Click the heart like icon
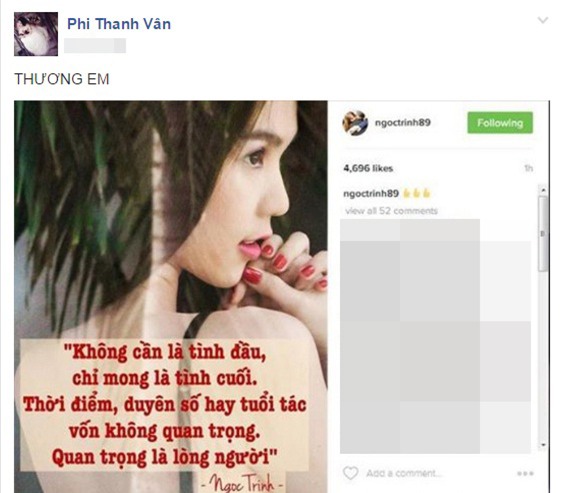 (x=350, y=473)
